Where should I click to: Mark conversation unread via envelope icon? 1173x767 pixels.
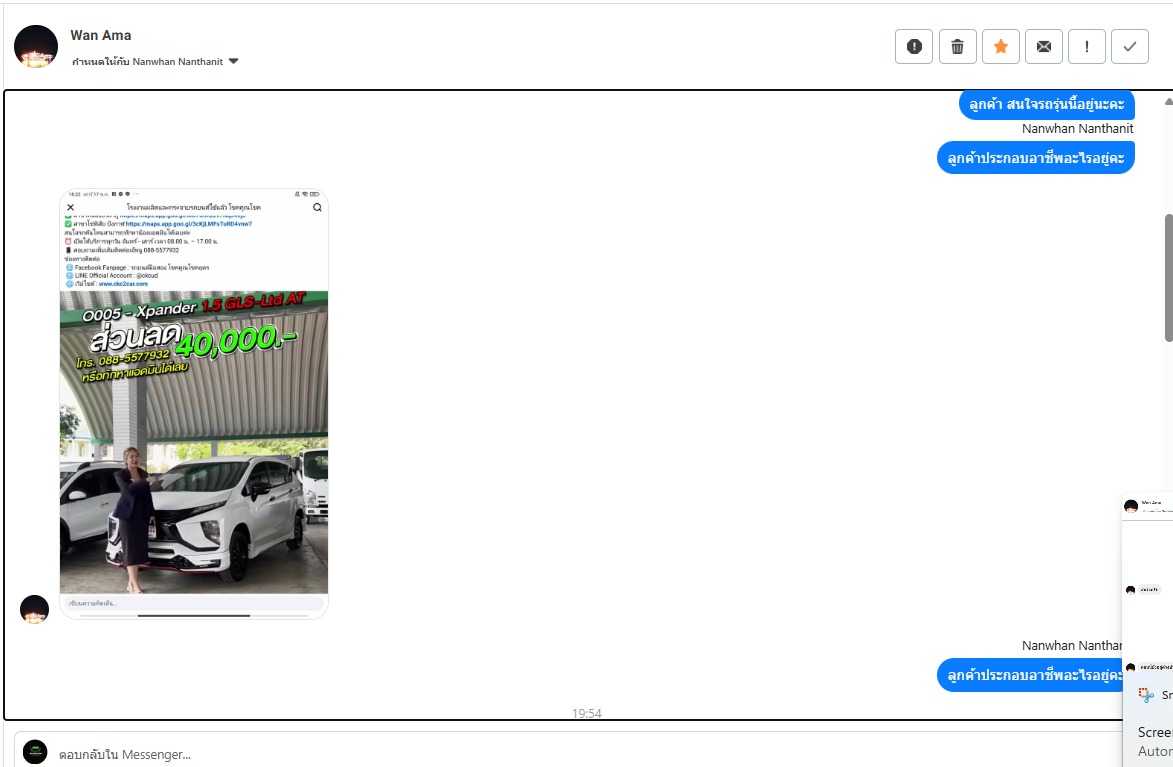pos(1044,46)
